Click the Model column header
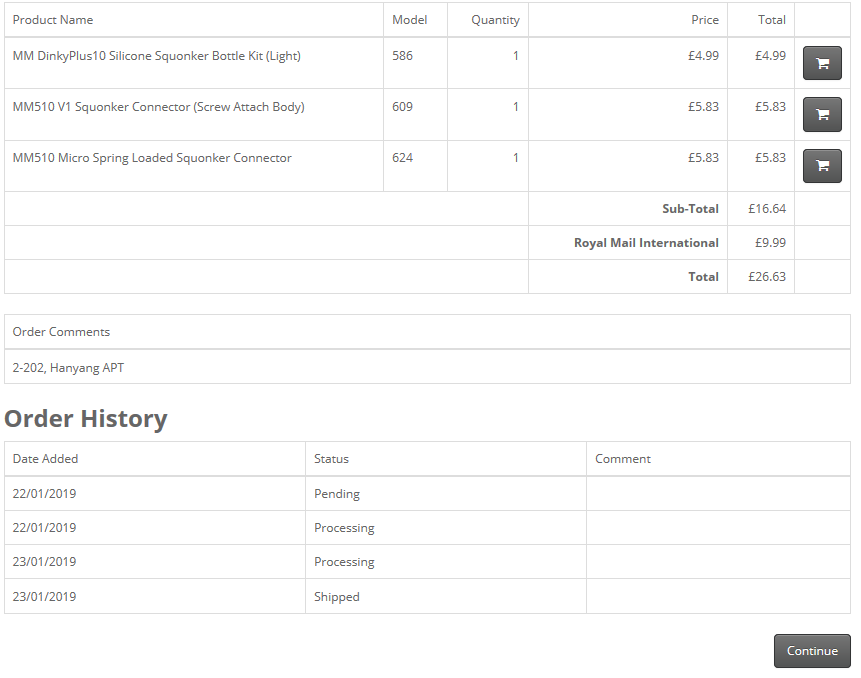 point(410,20)
